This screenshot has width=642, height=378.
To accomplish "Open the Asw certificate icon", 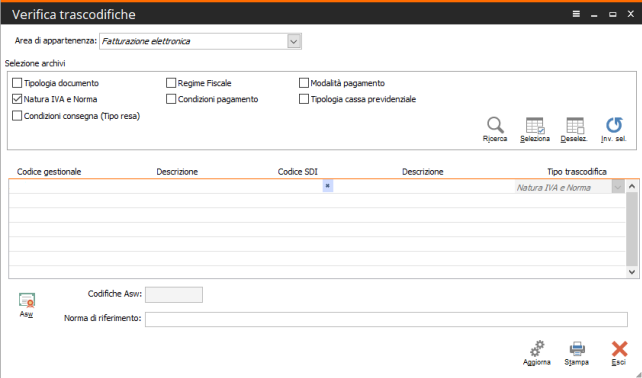I will [27, 300].
